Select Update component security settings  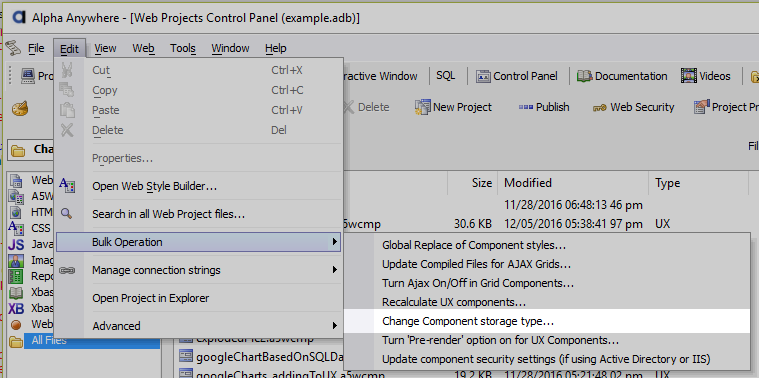click(x=546, y=359)
